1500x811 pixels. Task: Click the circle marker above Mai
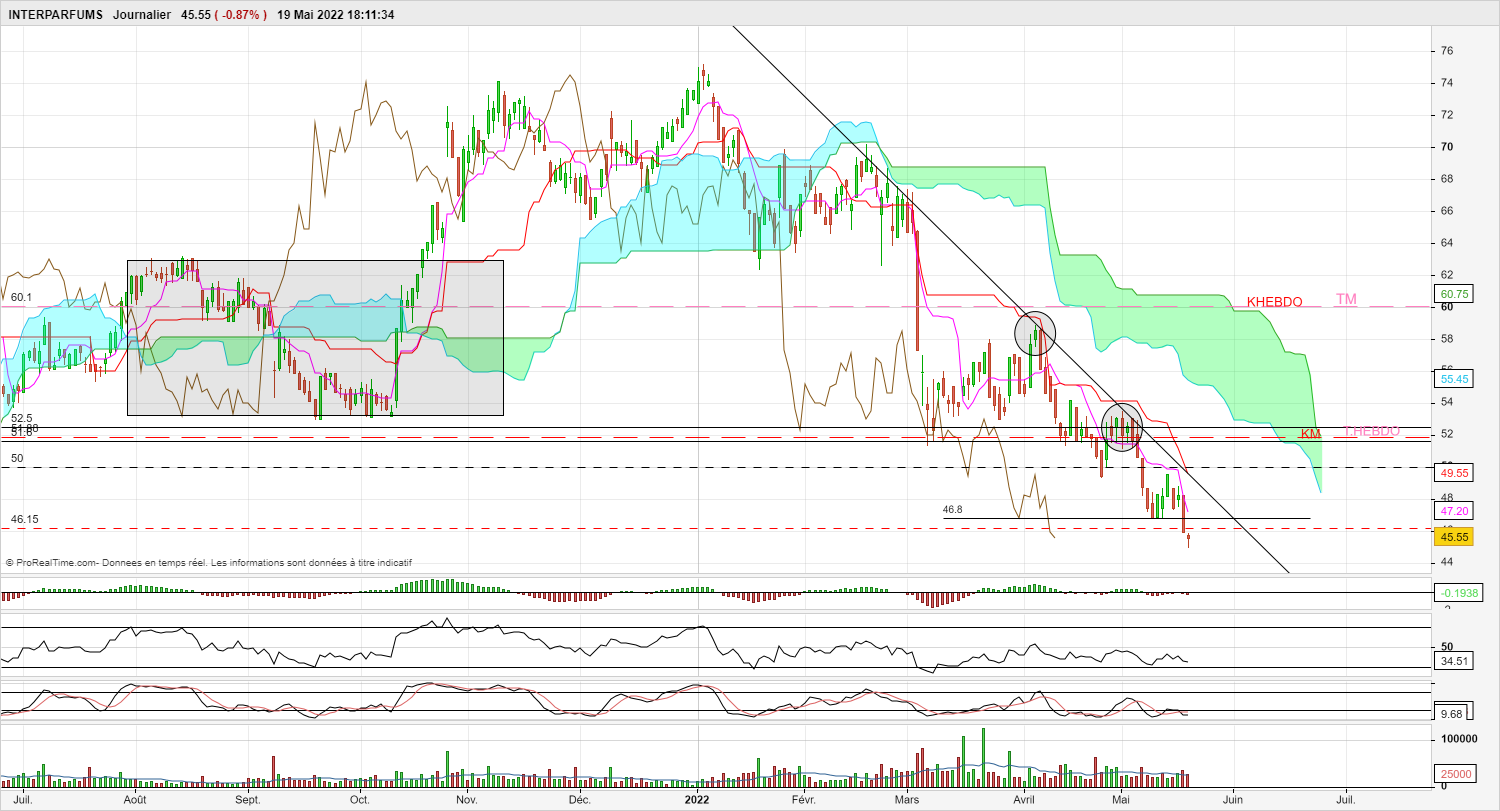point(1122,427)
